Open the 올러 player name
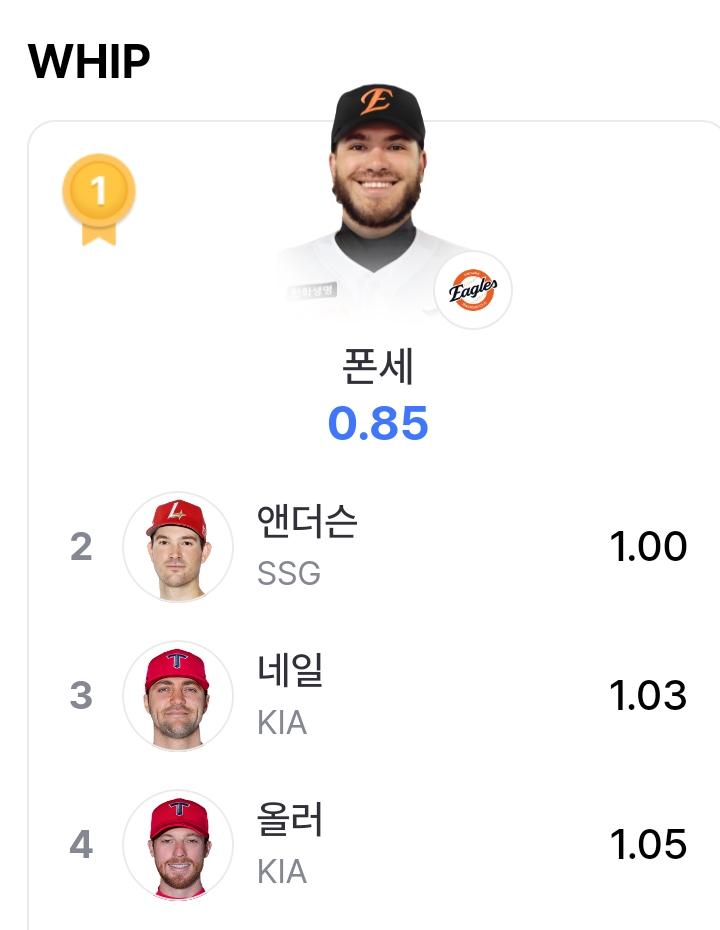The height and width of the screenshot is (930, 720). 289,819
